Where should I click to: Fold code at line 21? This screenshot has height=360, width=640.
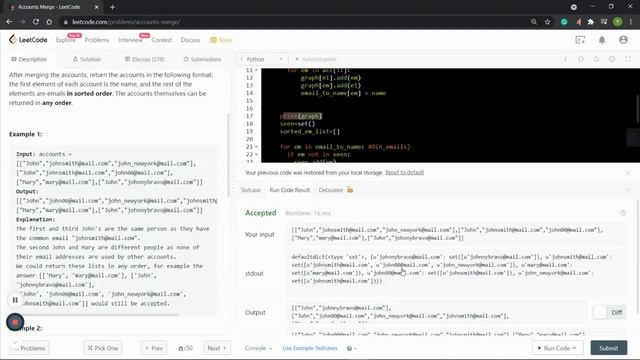click(x=256, y=147)
